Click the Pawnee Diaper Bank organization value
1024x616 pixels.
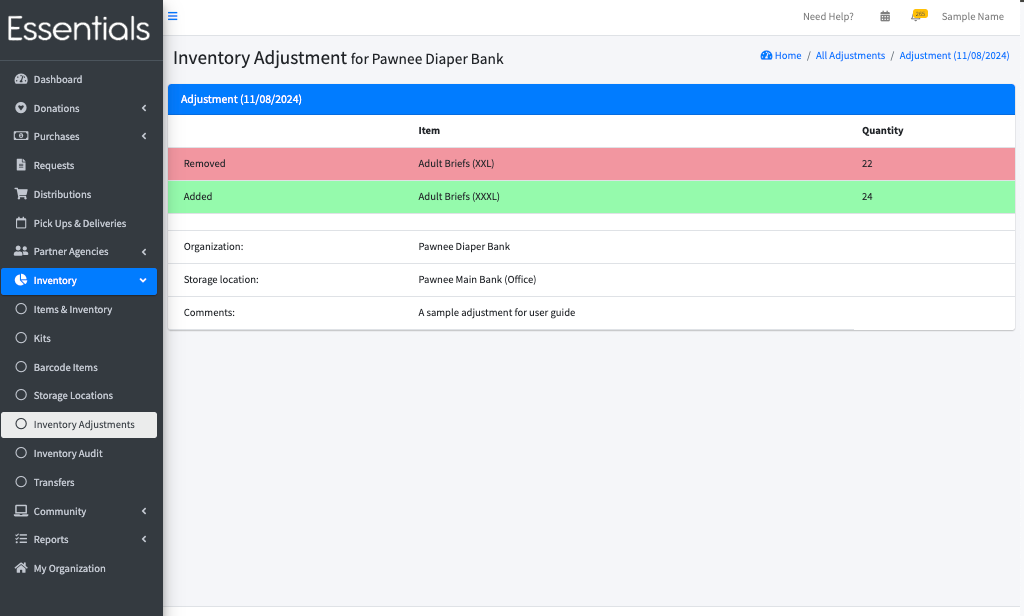tap(464, 246)
